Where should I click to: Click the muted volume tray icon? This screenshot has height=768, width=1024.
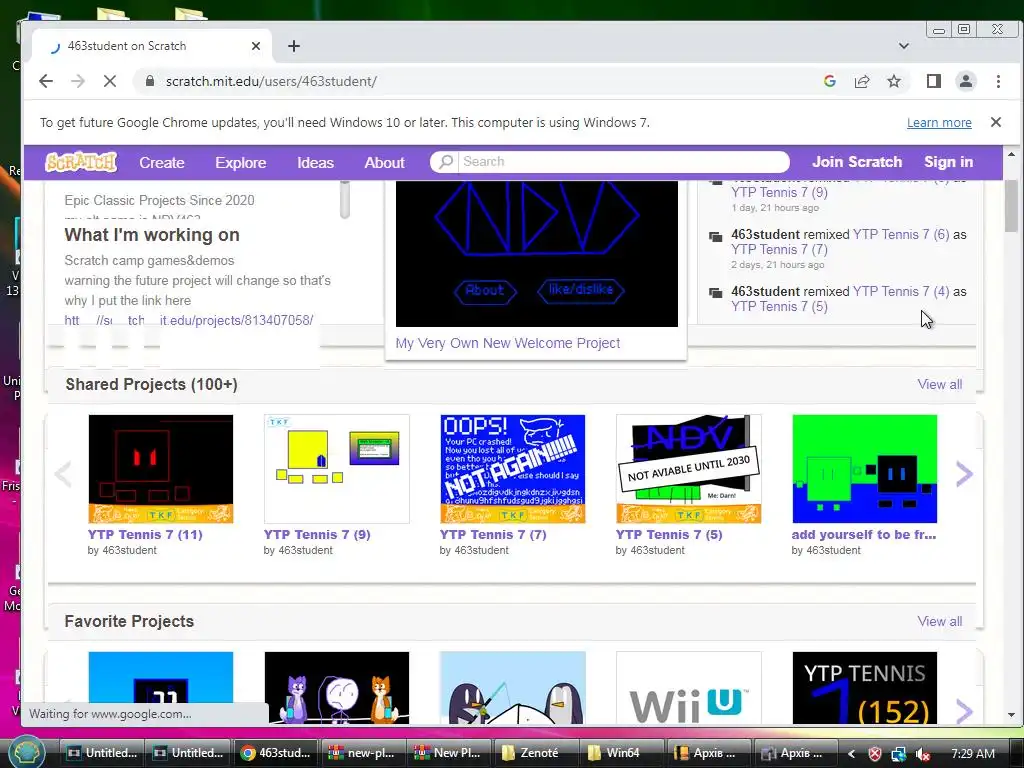coord(923,754)
